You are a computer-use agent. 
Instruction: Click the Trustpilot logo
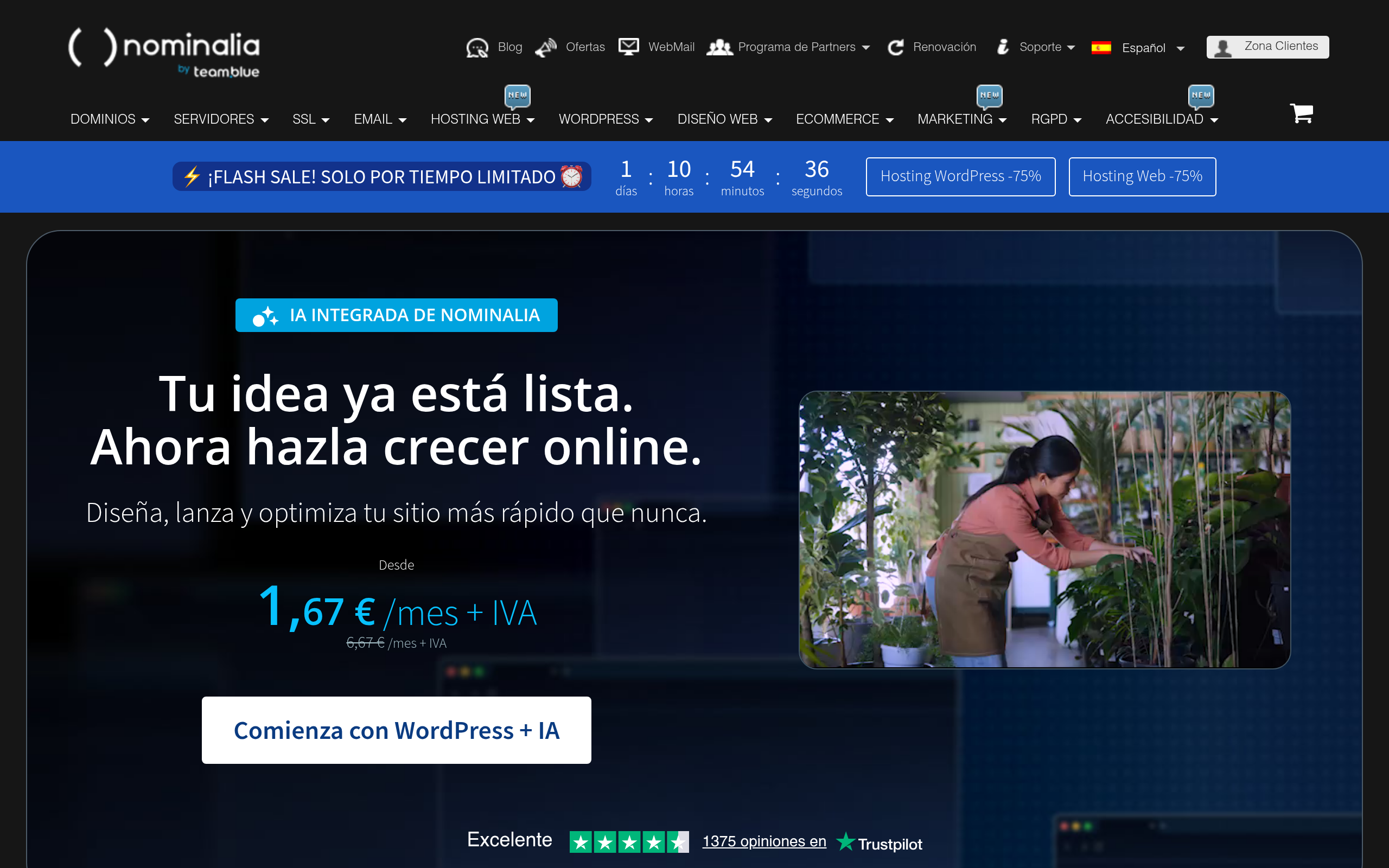pyautogui.click(x=880, y=843)
